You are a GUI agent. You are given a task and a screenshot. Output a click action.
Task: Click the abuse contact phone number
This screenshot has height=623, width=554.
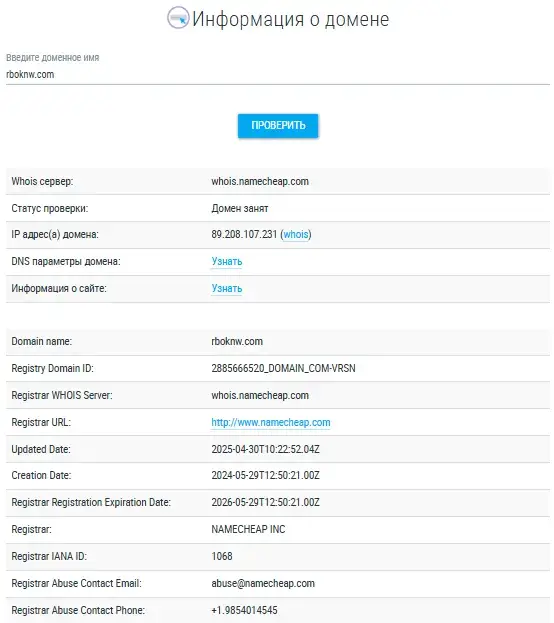pos(244,610)
